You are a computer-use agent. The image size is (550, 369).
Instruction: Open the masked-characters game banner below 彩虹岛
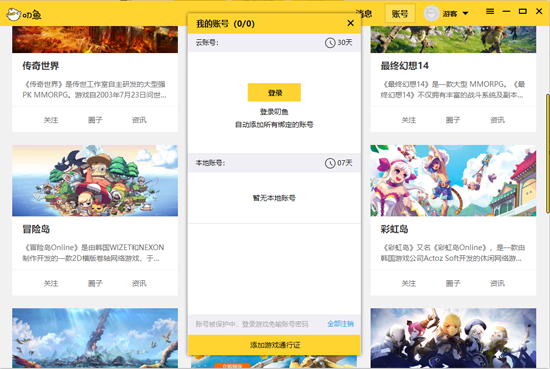[453, 338]
